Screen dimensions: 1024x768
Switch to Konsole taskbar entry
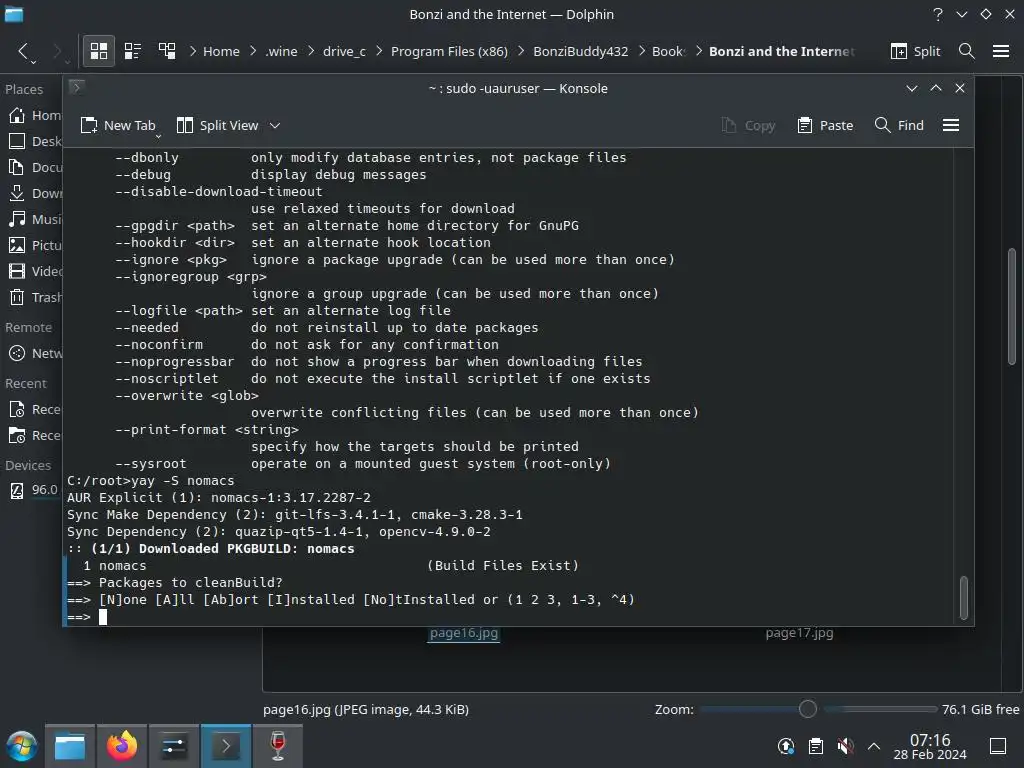pyautogui.click(x=225, y=746)
